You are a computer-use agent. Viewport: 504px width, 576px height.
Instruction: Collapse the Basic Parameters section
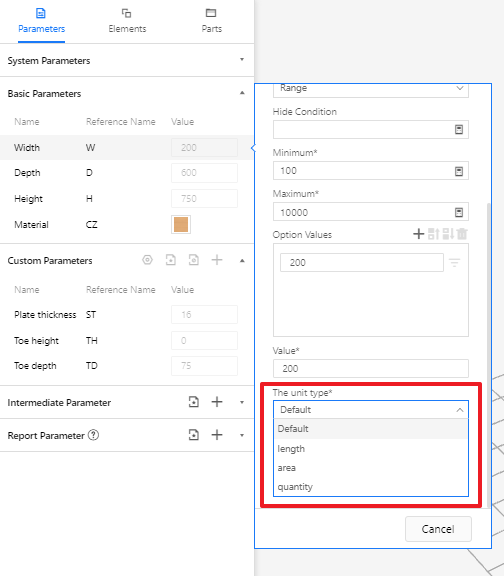pyautogui.click(x=242, y=93)
